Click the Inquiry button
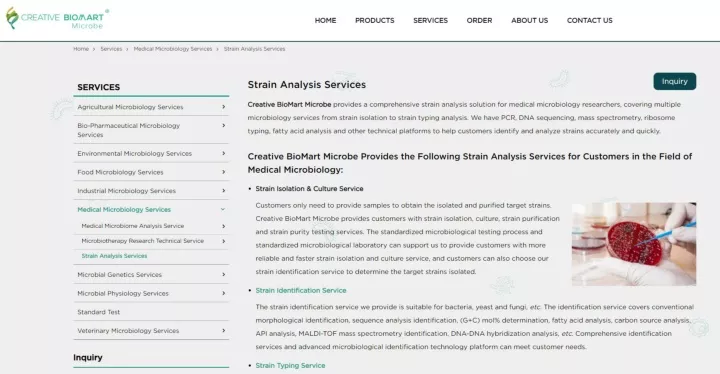This screenshot has height=374, width=720. pos(675,81)
